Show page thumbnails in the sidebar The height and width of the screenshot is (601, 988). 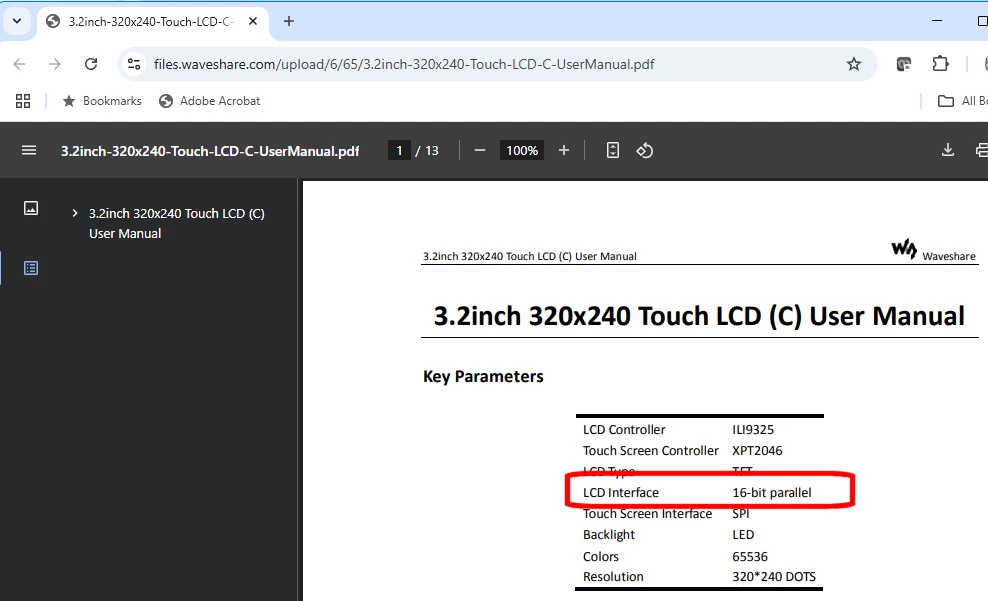click(x=31, y=208)
